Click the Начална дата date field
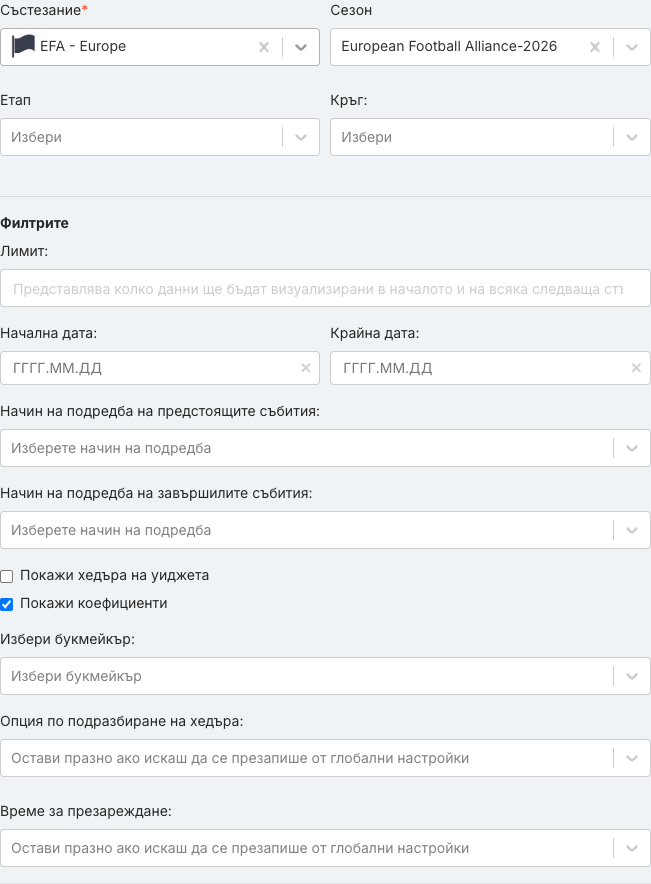651x884 pixels. tap(160, 368)
